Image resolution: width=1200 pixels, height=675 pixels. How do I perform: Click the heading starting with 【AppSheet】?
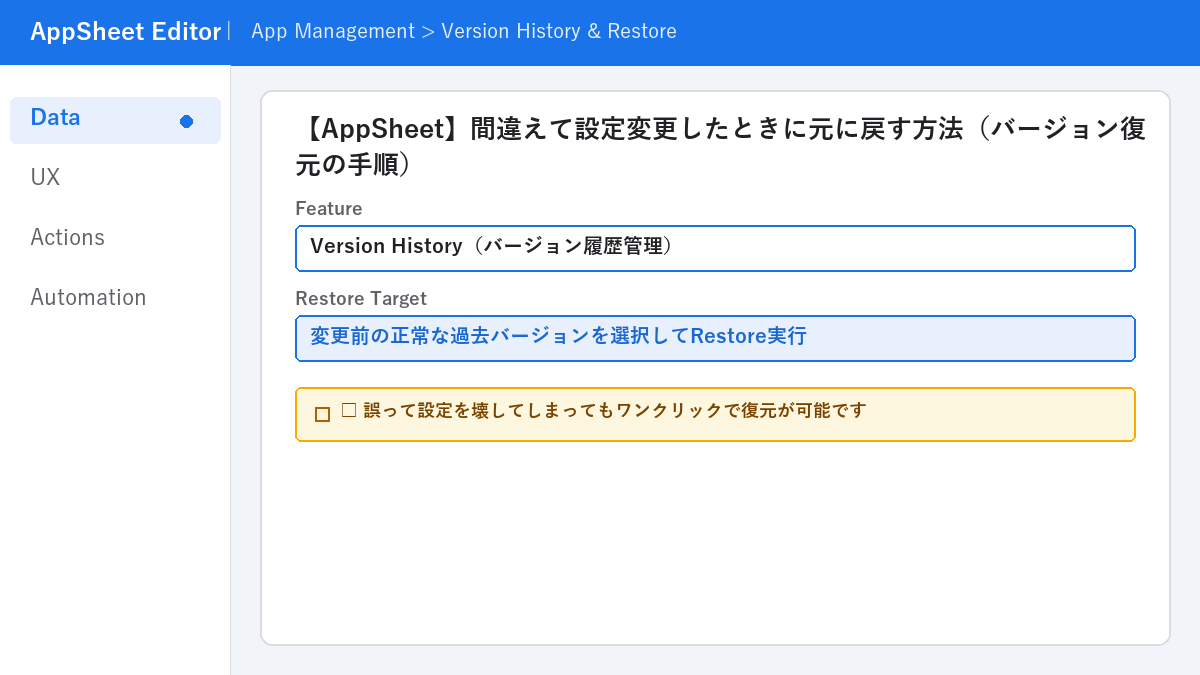coord(721,147)
